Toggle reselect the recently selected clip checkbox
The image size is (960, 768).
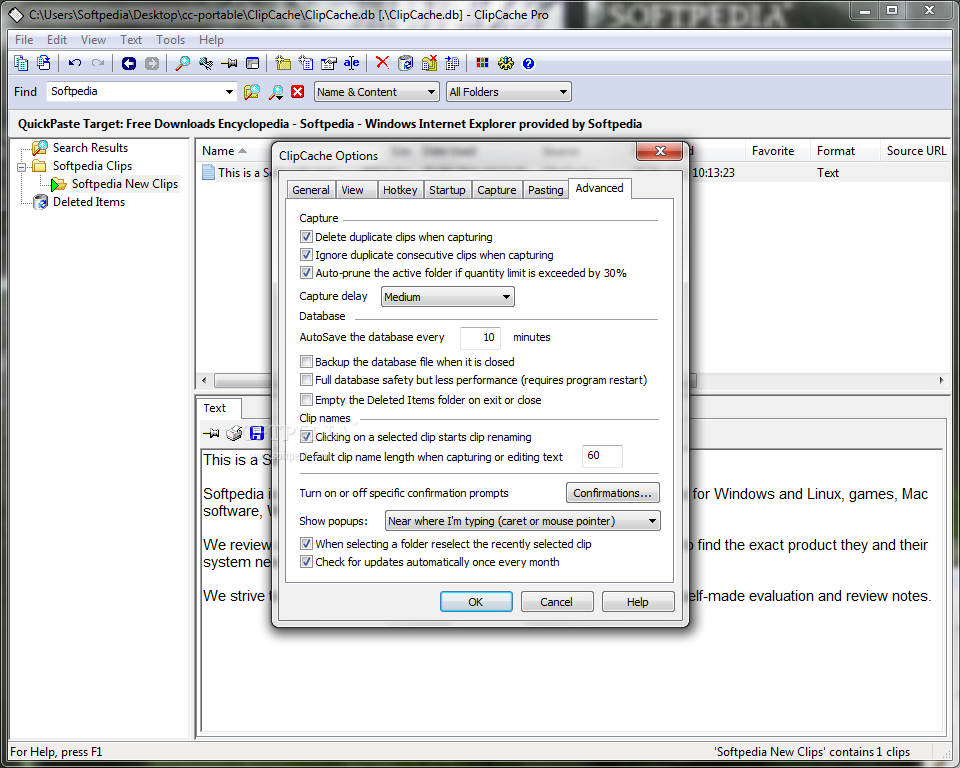(306, 543)
